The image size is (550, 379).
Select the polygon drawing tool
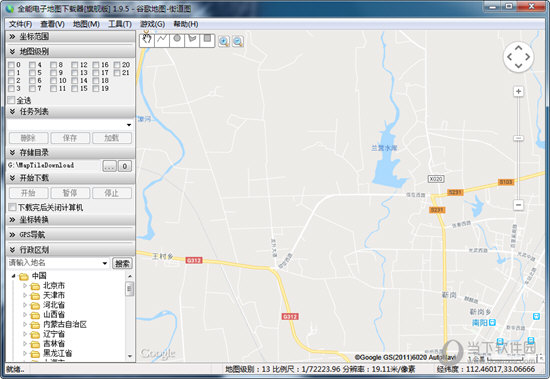coord(192,40)
